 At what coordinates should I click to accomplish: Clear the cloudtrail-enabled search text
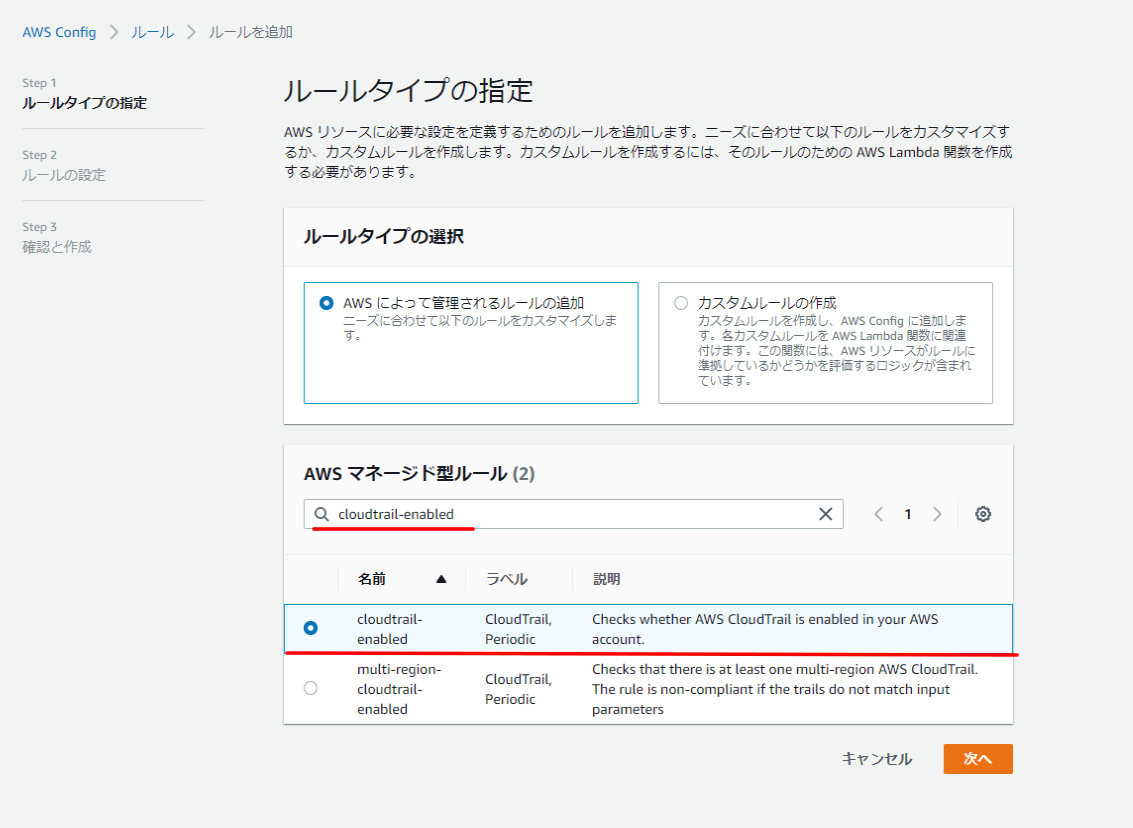tap(825, 514)
